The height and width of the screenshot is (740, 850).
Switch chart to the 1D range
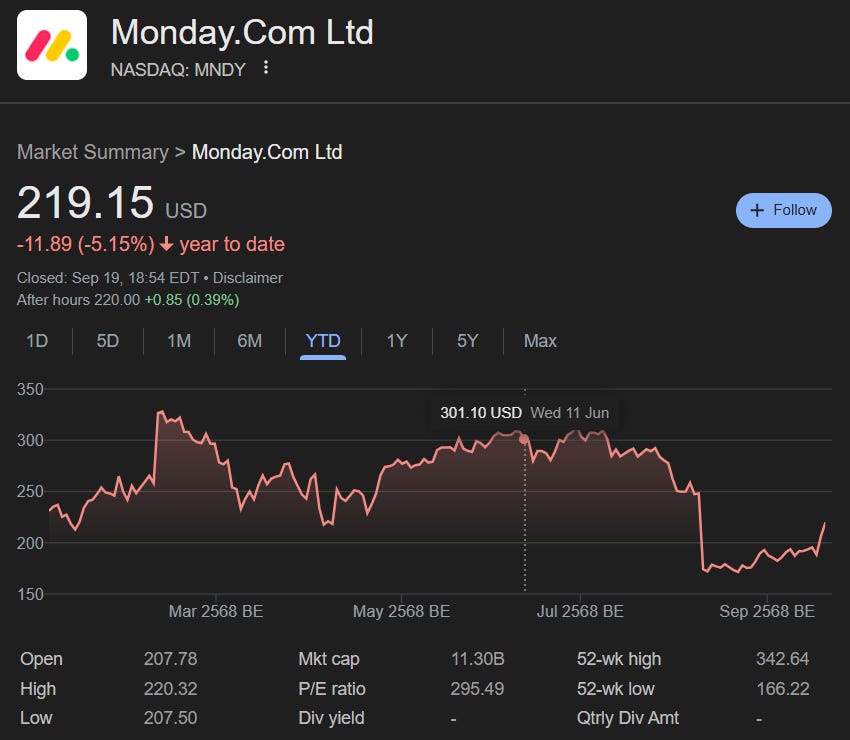(x=37, y=341)
